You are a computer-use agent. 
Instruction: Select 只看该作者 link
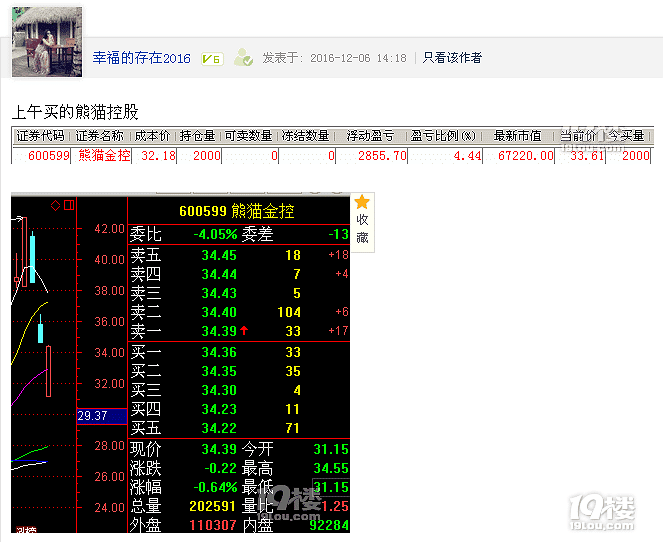coord(452,57)
